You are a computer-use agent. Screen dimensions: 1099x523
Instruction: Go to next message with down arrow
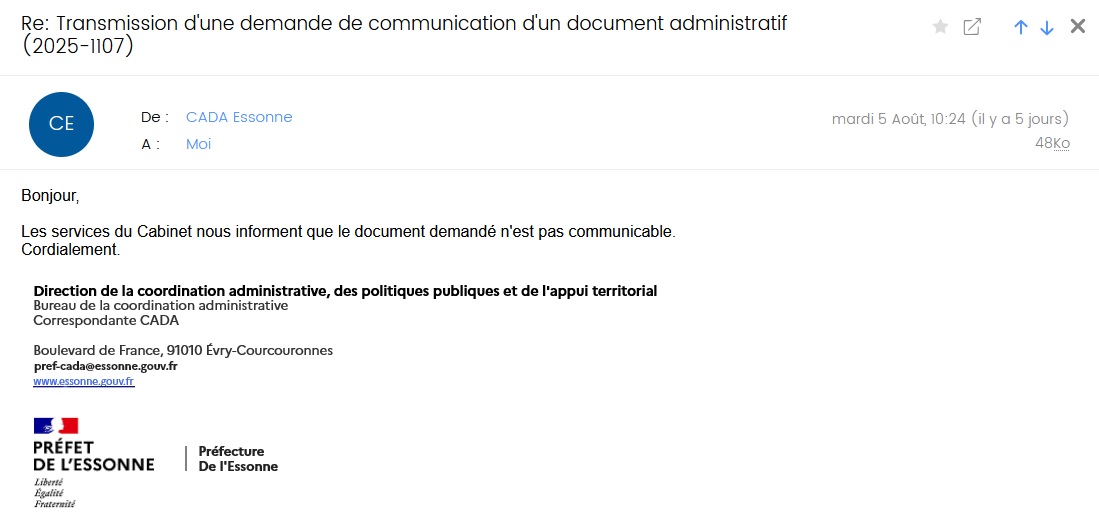tap(1047, 27)
